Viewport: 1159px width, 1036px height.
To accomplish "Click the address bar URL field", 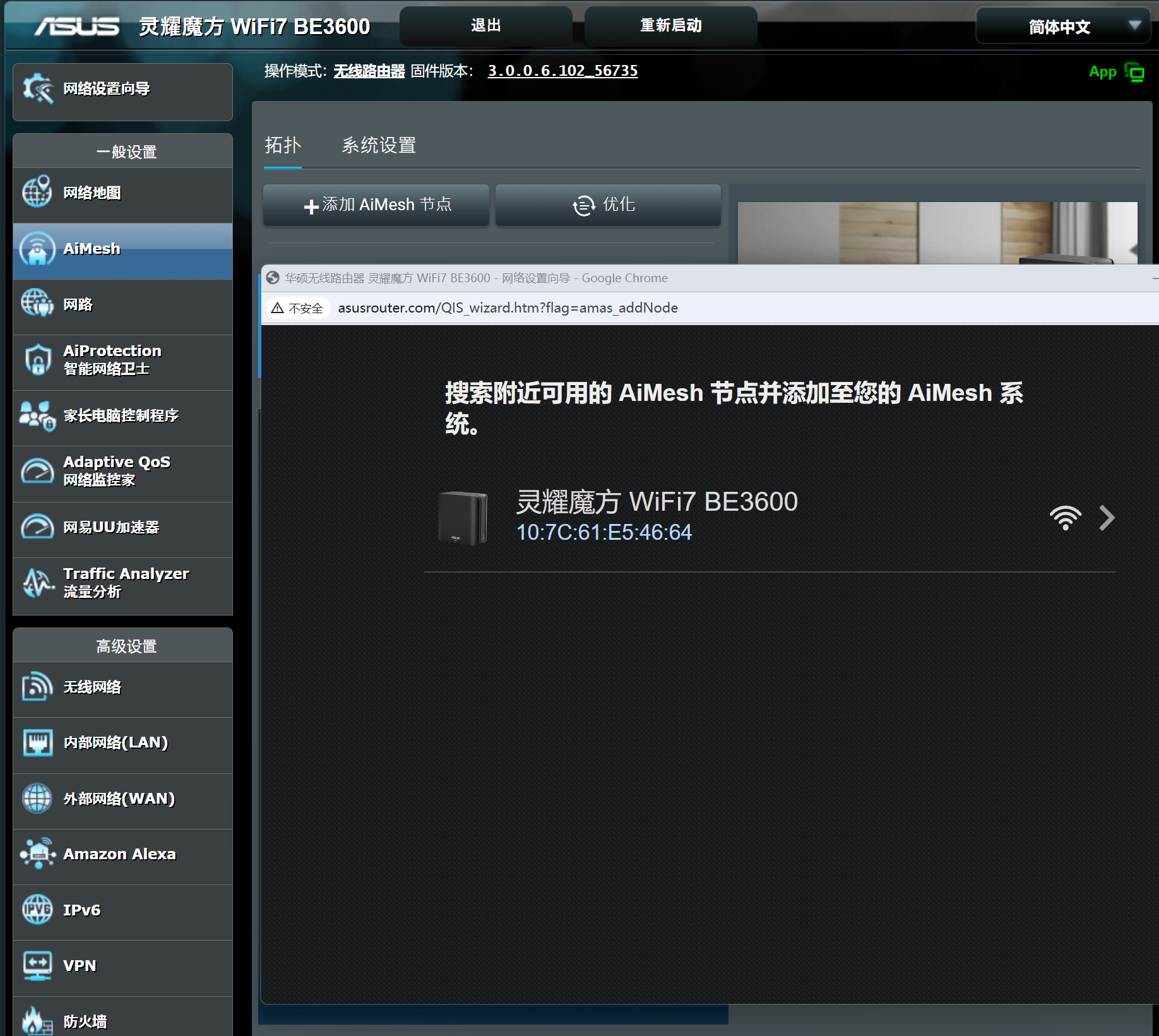I will tap(508, 308).
